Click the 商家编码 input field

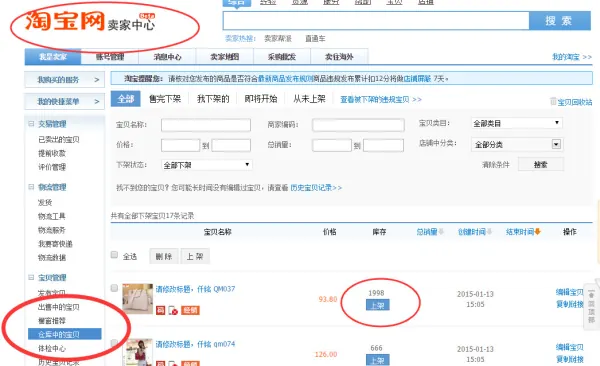coord(358,125)
